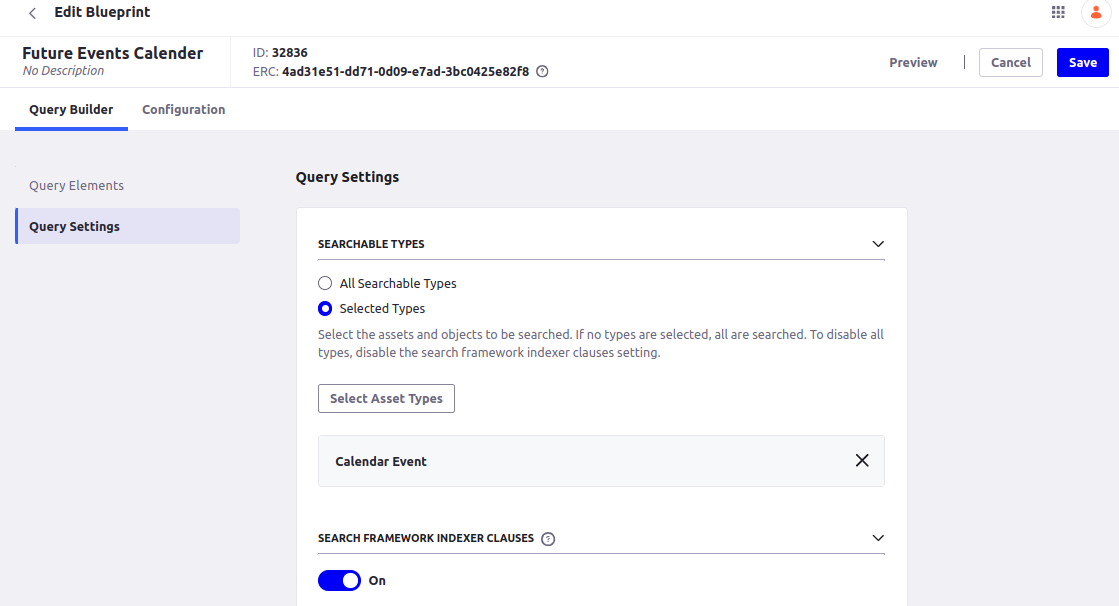Click the No Description text

[x=64, y=71]
